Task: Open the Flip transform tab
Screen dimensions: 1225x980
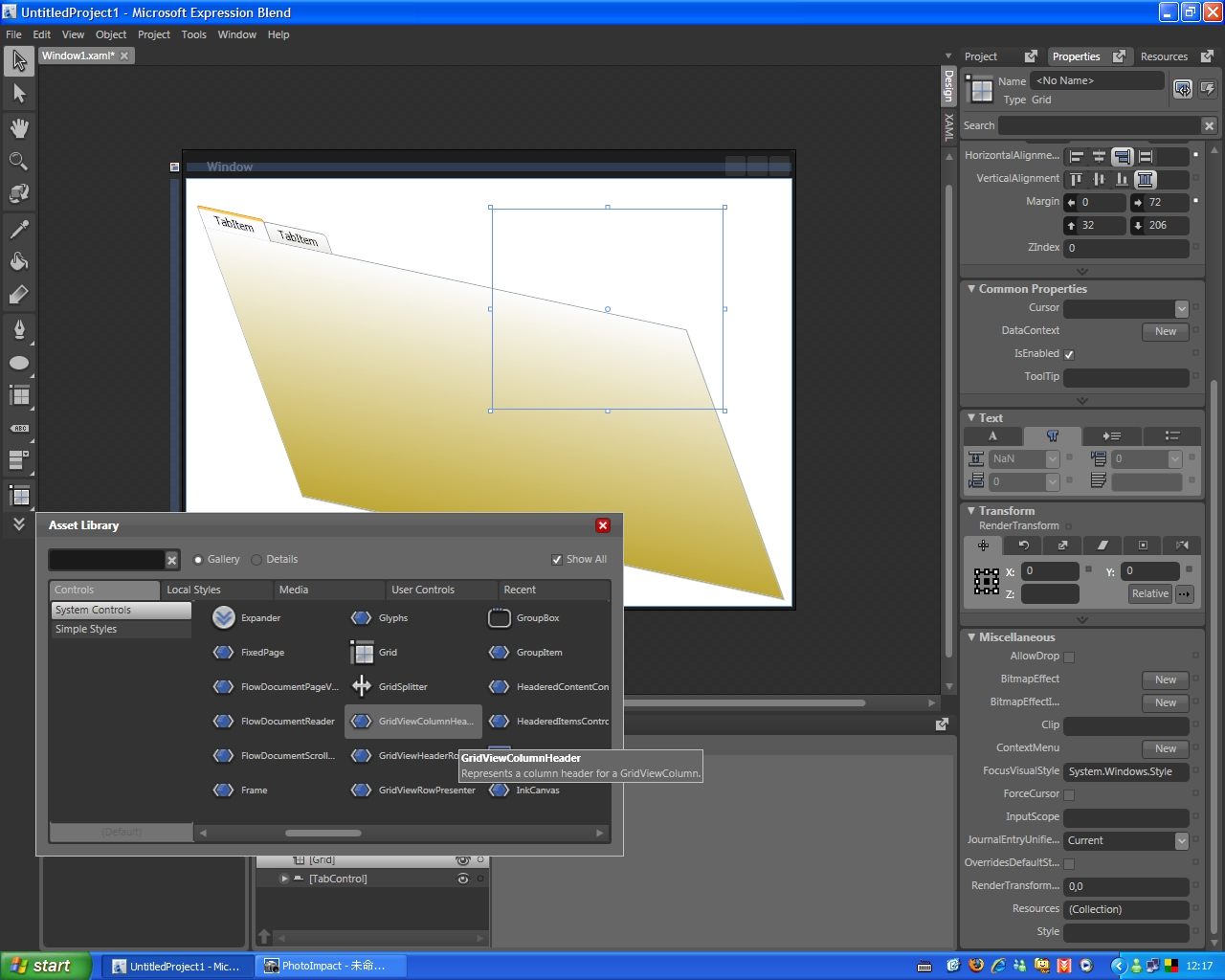Action: click(1182, 545)
